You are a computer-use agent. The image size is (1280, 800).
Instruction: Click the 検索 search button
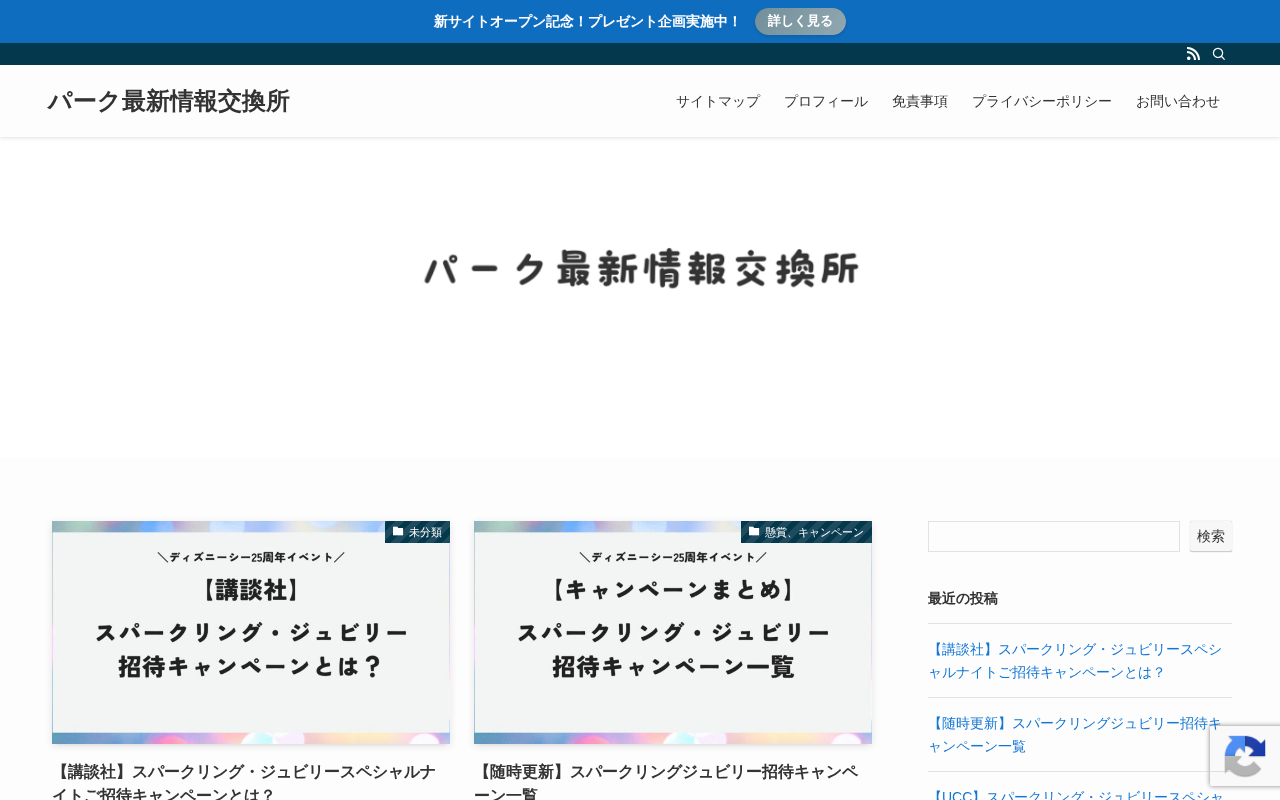[1211, 536]
